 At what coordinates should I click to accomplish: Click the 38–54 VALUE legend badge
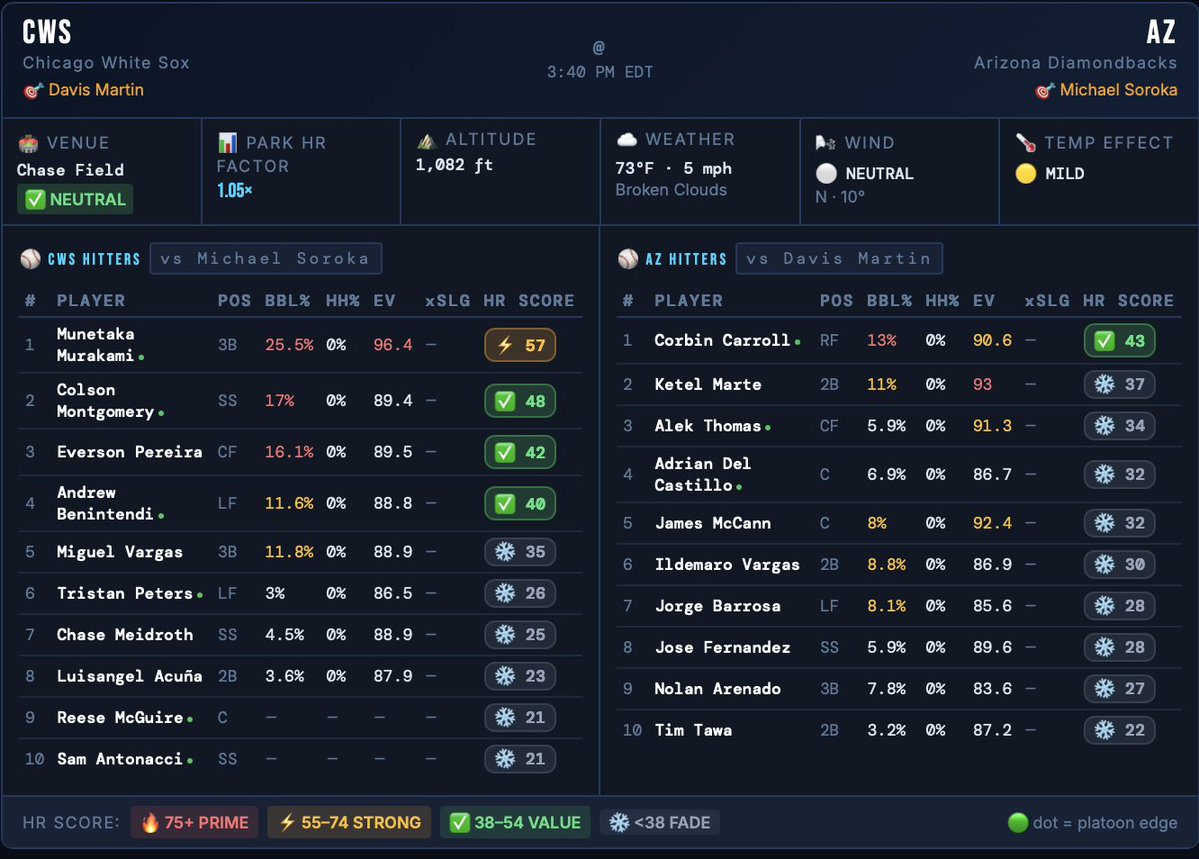point(515,822)
